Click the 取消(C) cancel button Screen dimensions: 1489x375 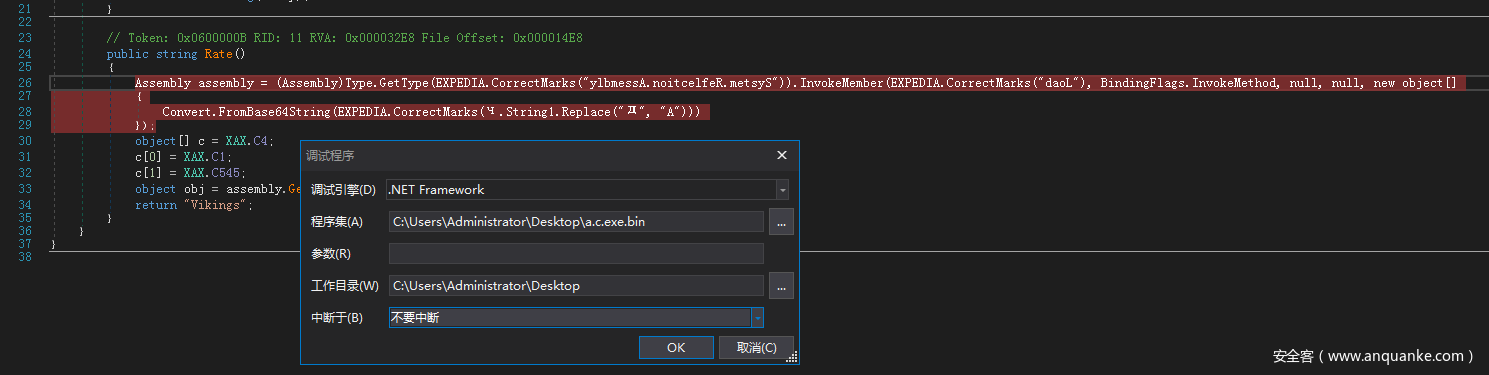point(756,347)
